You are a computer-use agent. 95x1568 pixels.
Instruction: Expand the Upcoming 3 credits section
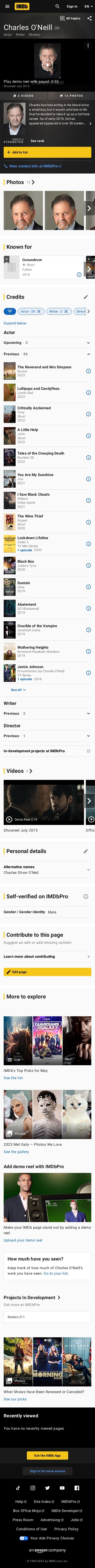point(47,343)
